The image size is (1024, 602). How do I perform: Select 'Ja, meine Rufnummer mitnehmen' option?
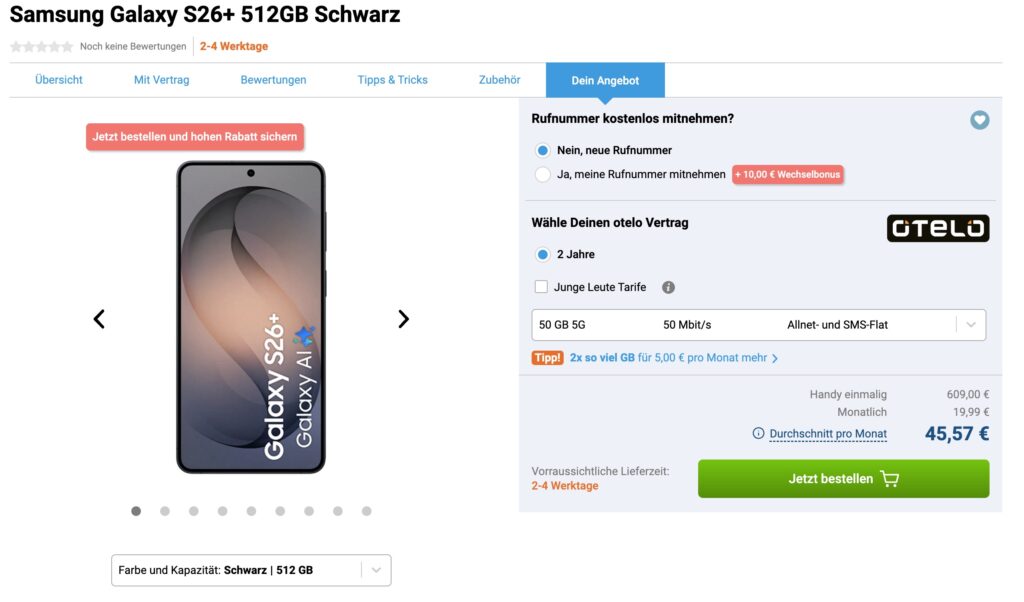pos(543,174)
